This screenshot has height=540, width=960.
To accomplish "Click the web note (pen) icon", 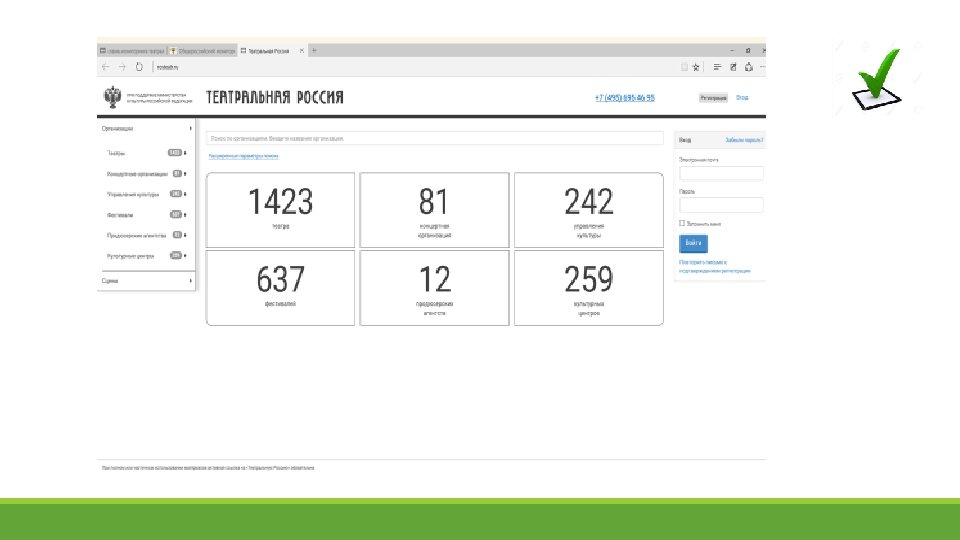I will tap(733, 67).
